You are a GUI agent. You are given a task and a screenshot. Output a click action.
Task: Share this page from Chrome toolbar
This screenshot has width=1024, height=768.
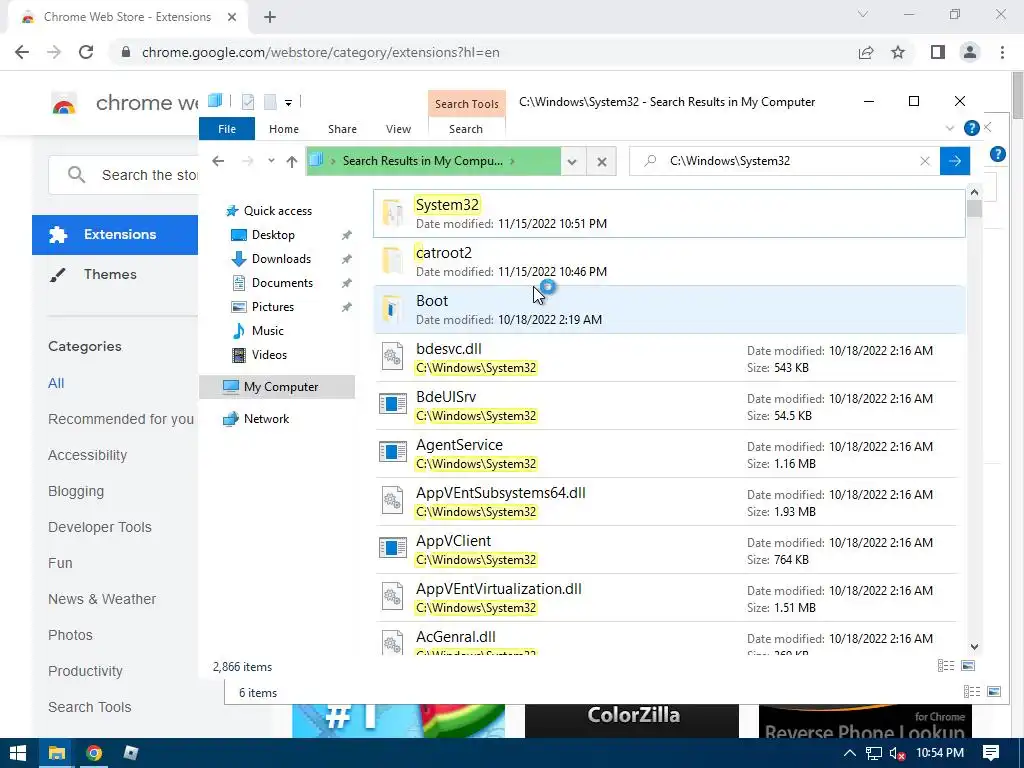[866, 52]
